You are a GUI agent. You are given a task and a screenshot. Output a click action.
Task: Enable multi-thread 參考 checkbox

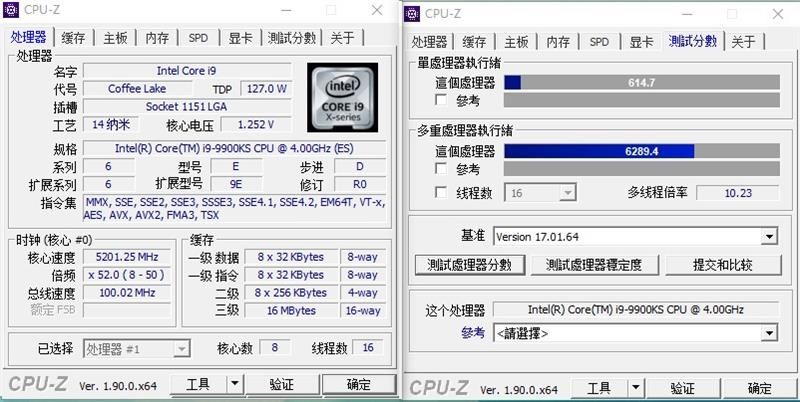[x=441, y=168]
